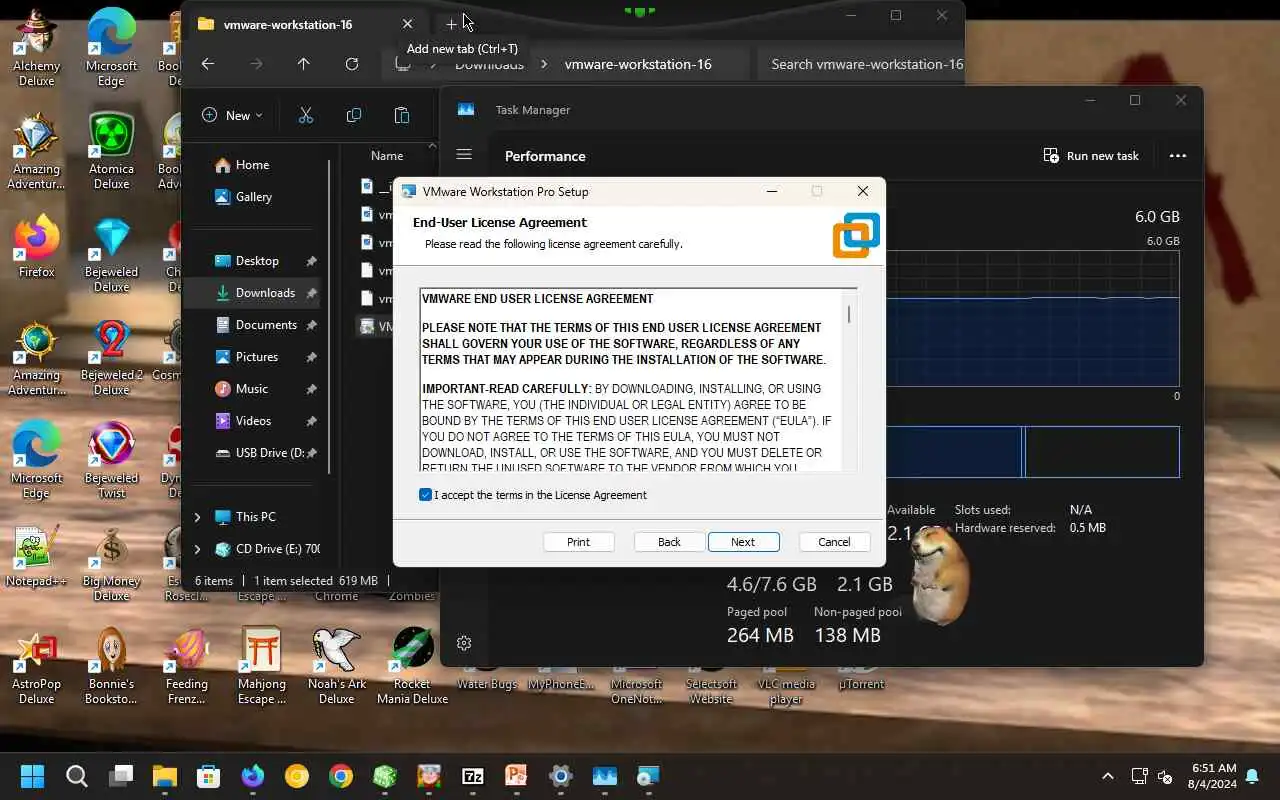This screenshot has width=1280, height=800.
Task: Click the Paste icon in Explorer toolbar
Action: 402,115
